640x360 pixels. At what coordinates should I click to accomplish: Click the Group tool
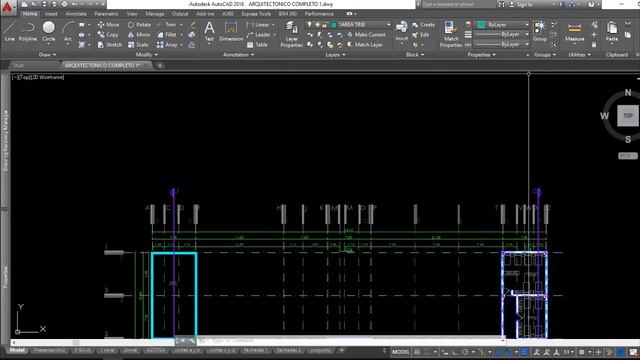point(540,31)
